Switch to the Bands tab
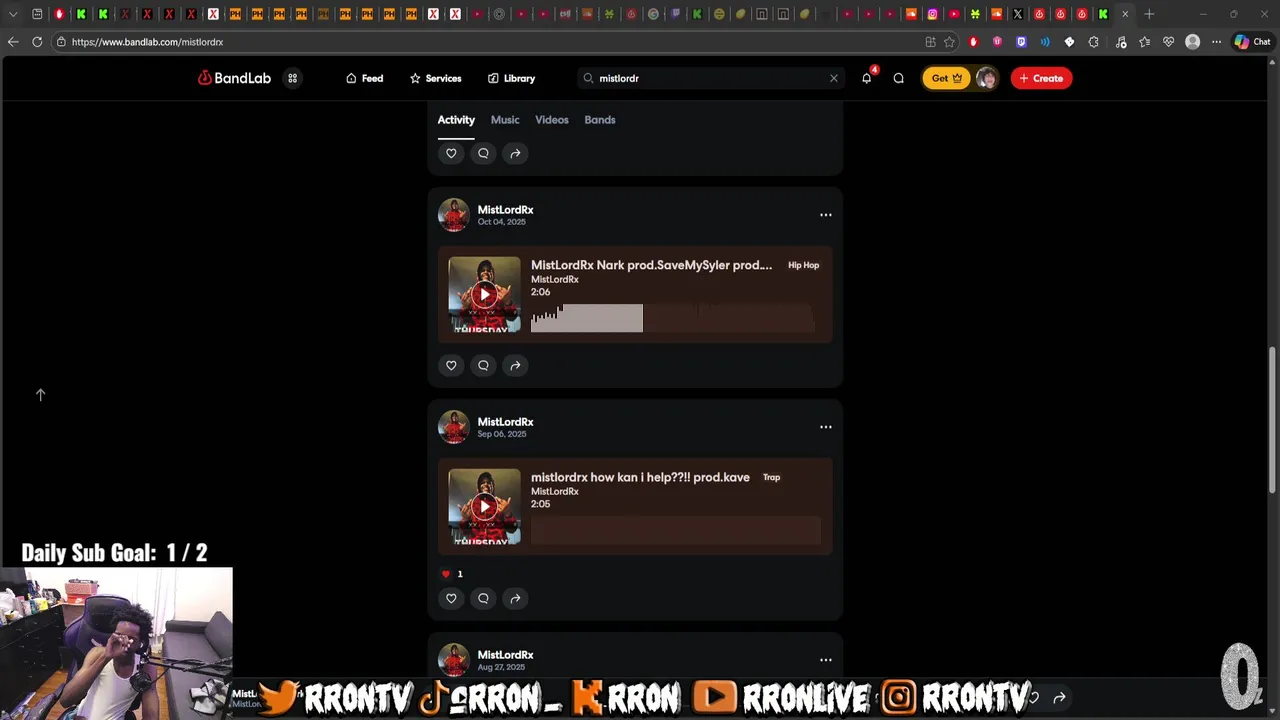The height and width of the screenshot is (720, 1280). point(600,120)
